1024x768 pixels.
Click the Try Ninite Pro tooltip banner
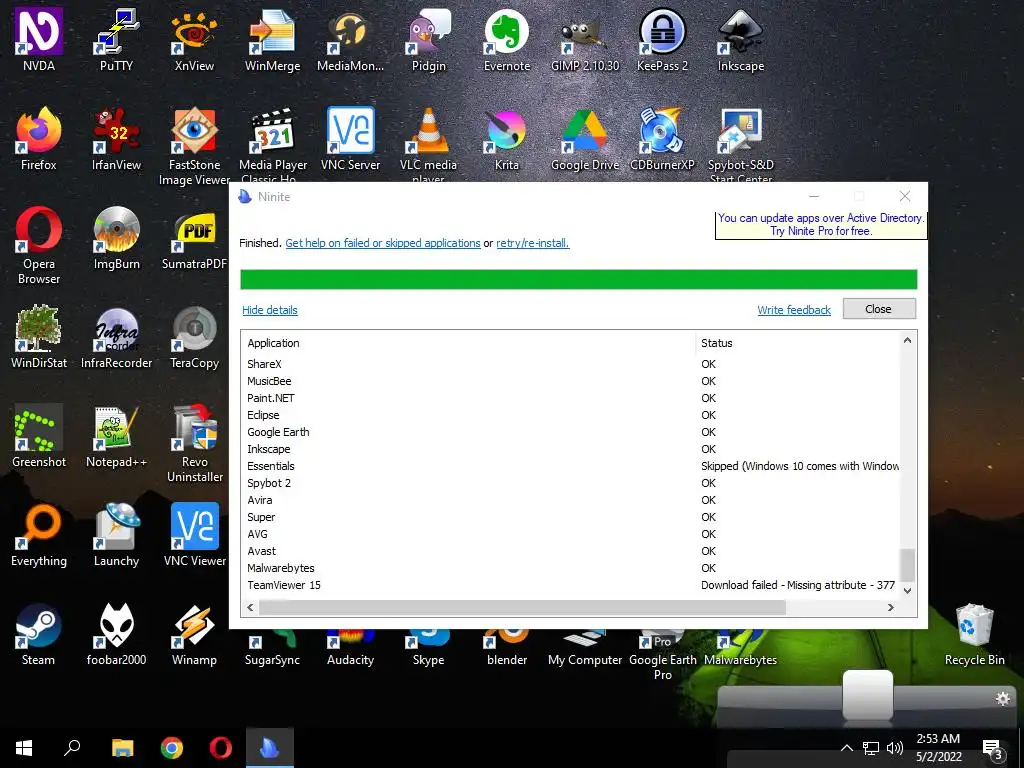pyautogui.click(x=821, y=225)
